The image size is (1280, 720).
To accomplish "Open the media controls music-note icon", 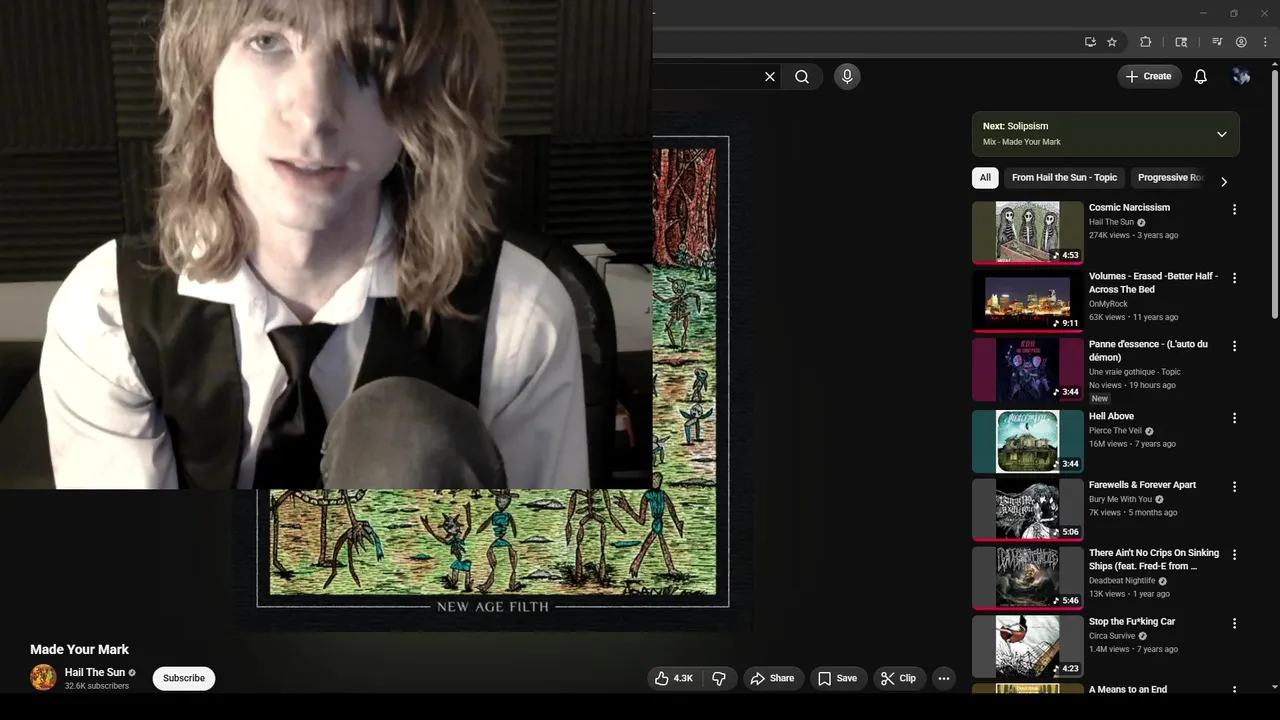I will coord(1217,42).
